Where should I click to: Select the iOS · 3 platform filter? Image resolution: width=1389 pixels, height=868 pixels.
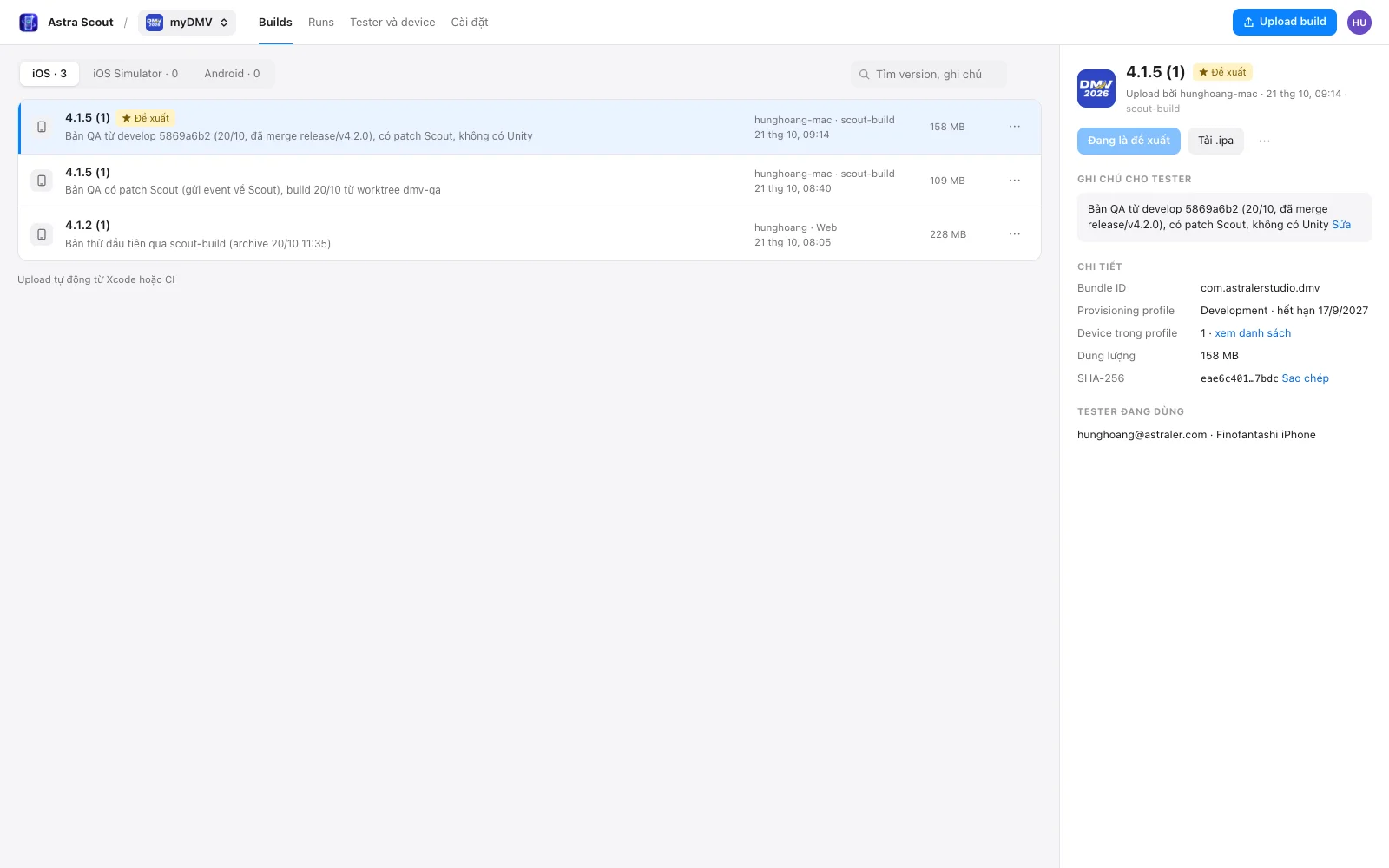coord(49,74)
